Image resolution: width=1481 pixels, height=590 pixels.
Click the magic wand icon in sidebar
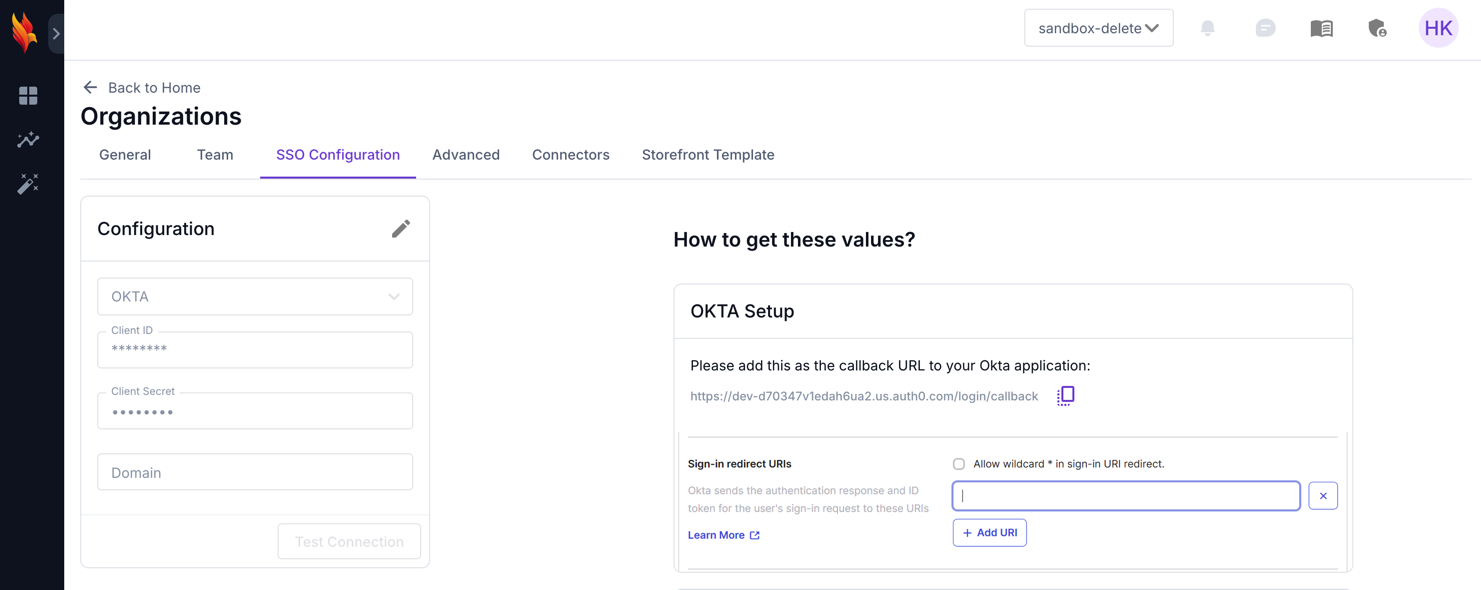pyautogui.click(x=28, y=184)
